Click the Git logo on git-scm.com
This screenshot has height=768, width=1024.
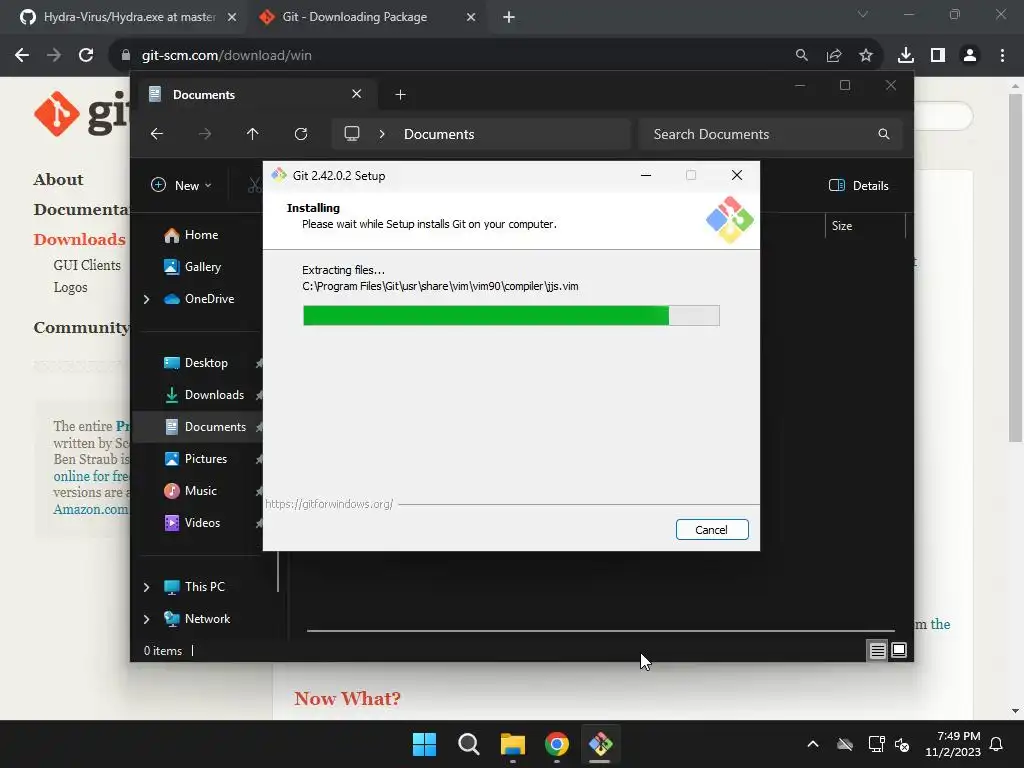[82, 114]
